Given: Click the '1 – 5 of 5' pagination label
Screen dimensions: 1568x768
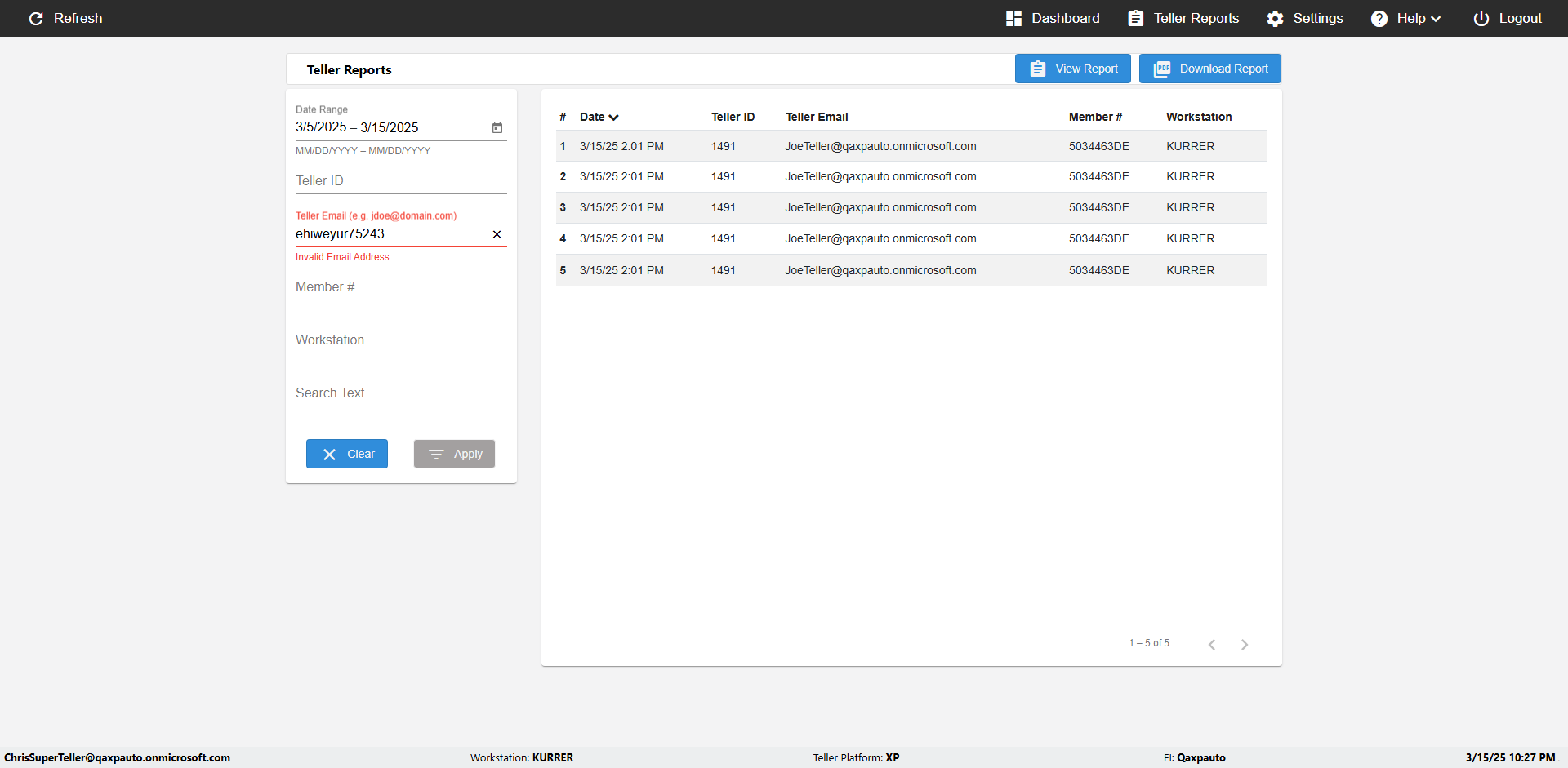Looking at the screenshot, I should pyautogui.click(x=1149, y=643).
